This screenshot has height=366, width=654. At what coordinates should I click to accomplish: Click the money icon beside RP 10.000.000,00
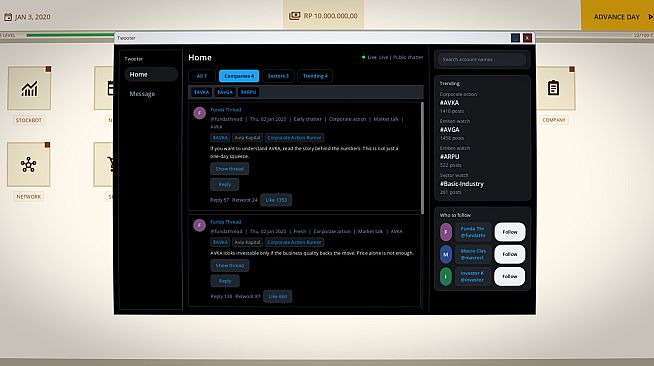point(294,16)
